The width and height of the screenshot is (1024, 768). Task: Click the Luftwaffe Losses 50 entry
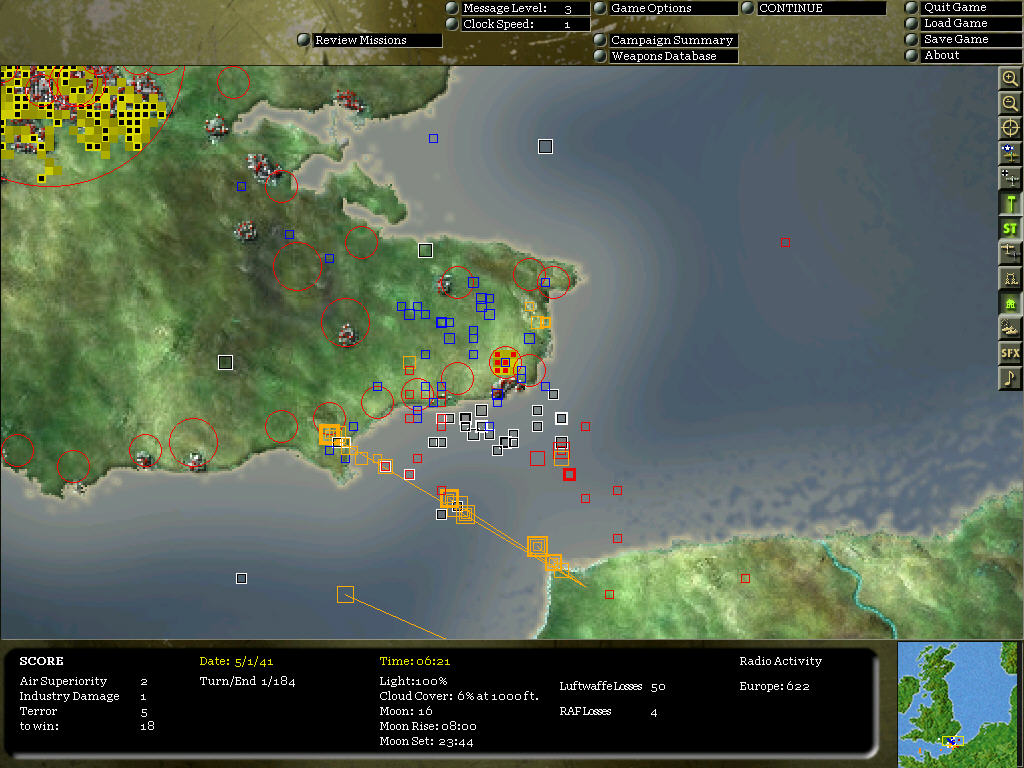(613, 686)
